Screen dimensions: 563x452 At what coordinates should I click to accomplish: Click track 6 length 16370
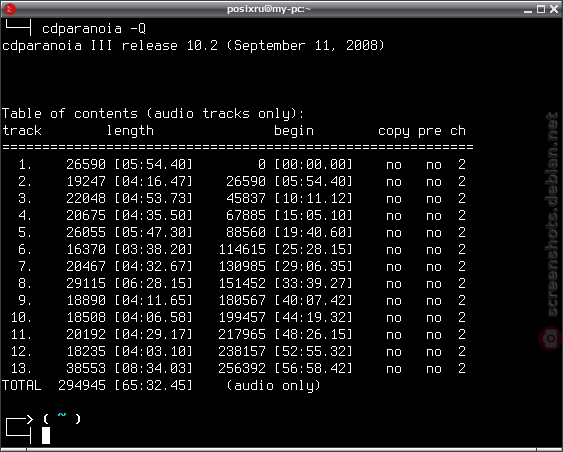86,249
